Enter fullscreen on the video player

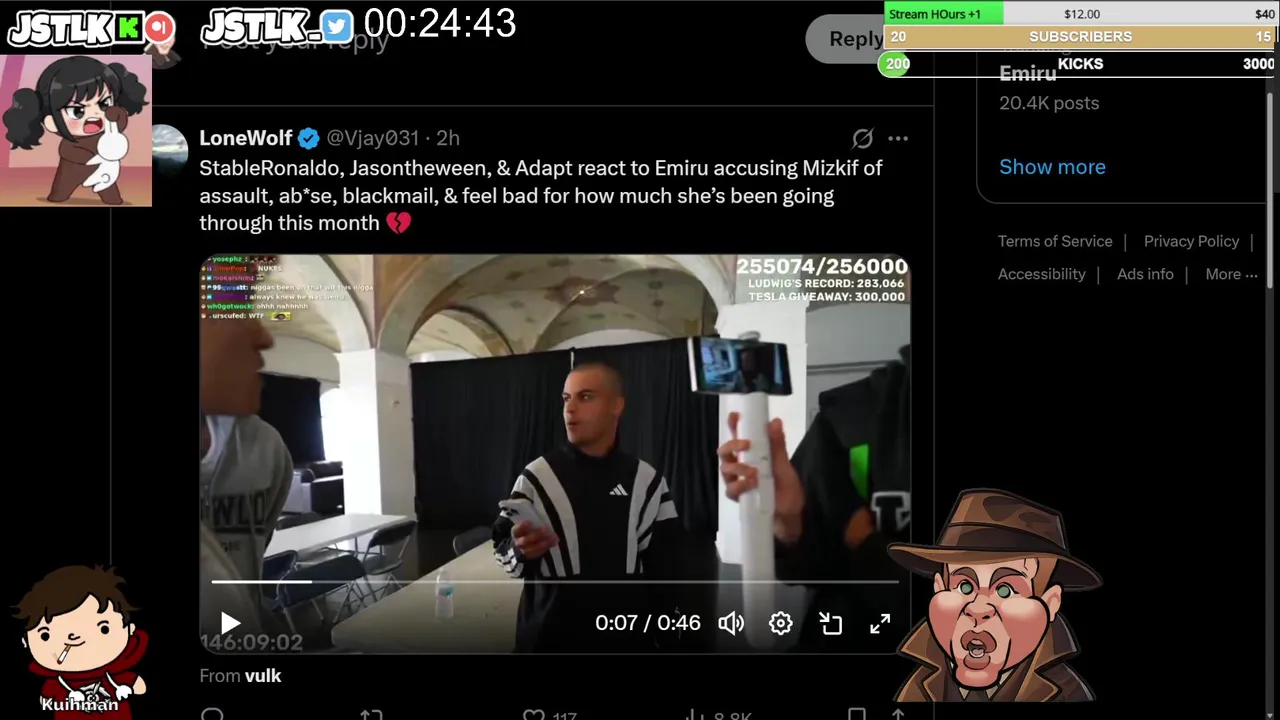[x=880, y=623]
